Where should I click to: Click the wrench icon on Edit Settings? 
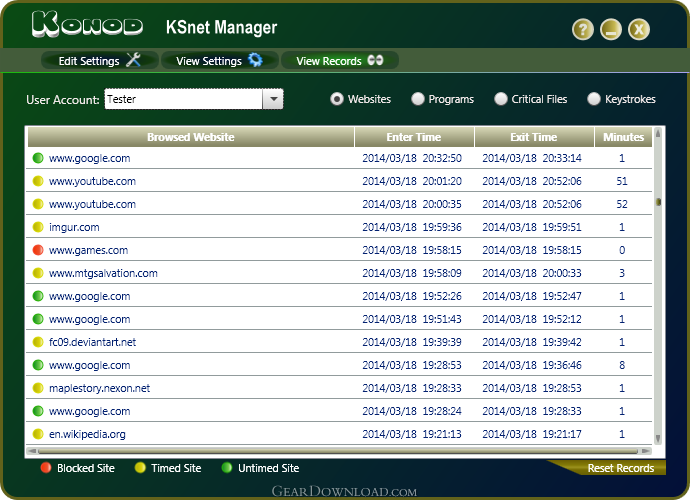[133, 59]
